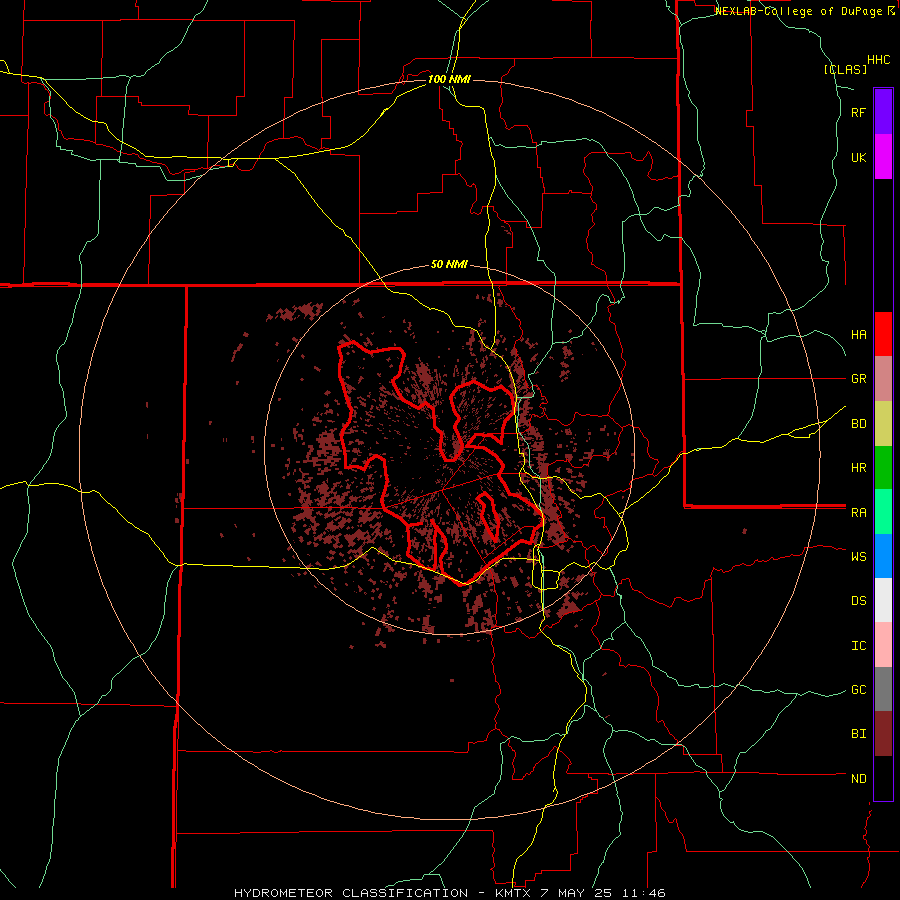Click the RF purple legend swatch
The height and width of the screenshot is (900, 900).
pyautogui.click(x=883, y=112)
